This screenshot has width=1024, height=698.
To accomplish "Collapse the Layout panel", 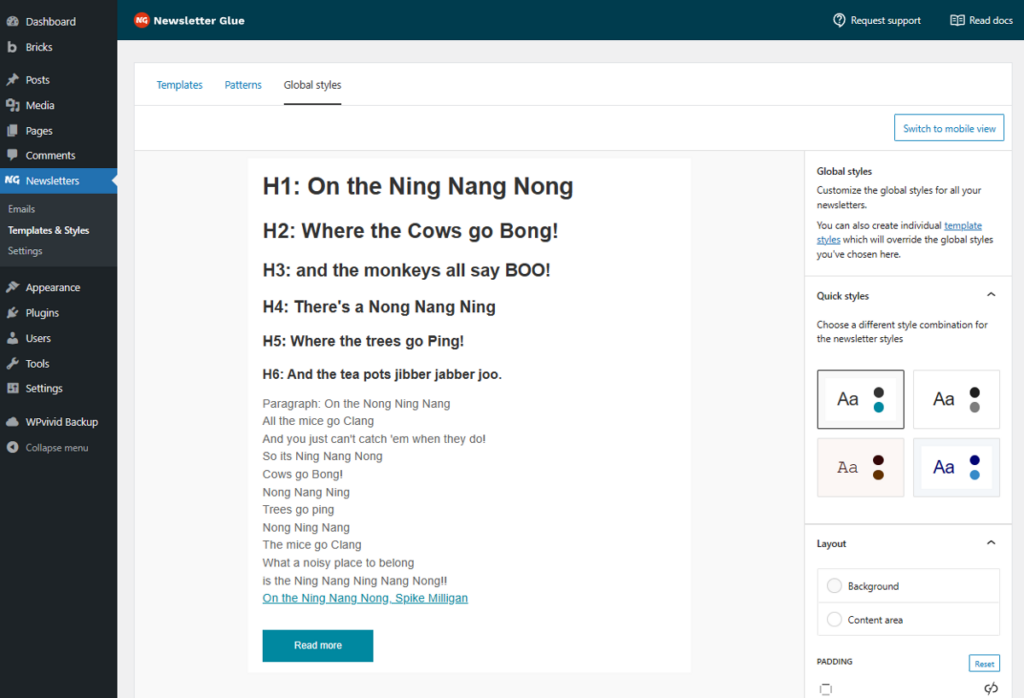I will [x=991, y=543].
